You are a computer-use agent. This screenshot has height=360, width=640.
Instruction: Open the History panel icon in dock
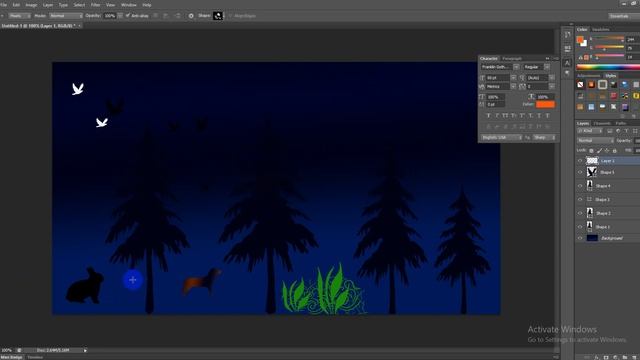click(x=567, y=35)
